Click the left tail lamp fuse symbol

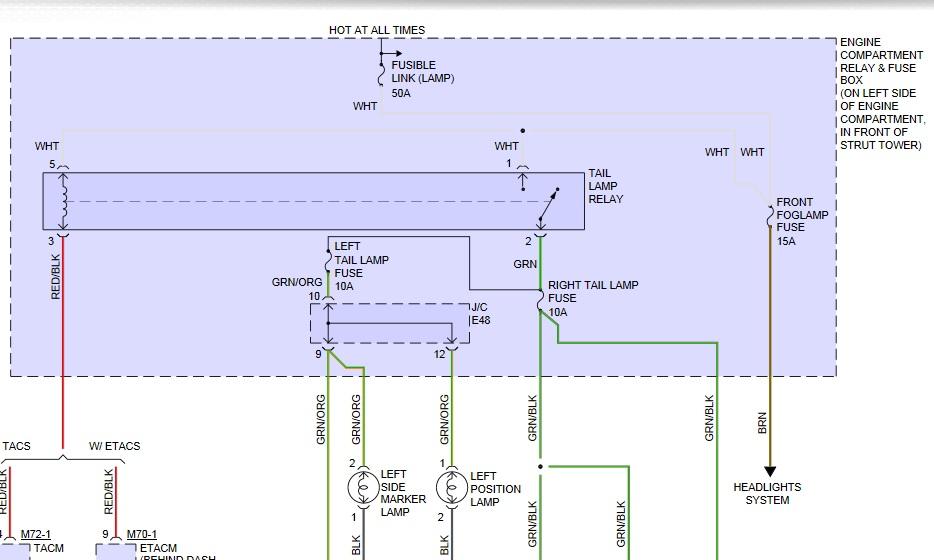pos(328,260)
